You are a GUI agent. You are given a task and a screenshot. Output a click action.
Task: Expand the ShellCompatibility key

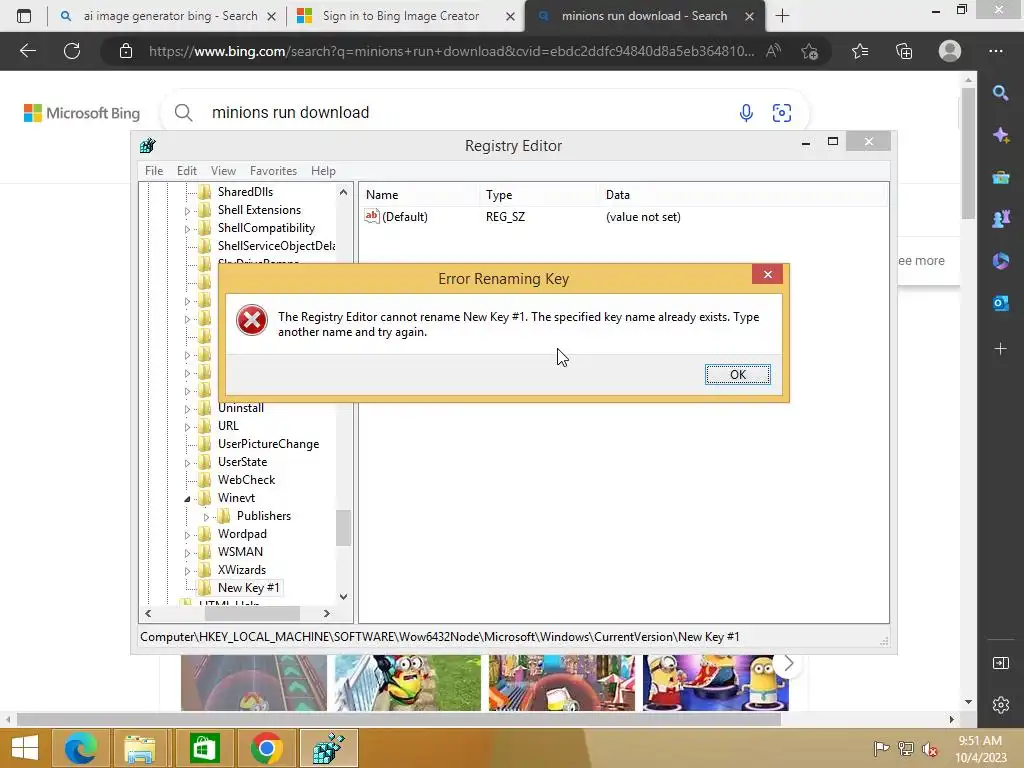(x=187, y=229)
